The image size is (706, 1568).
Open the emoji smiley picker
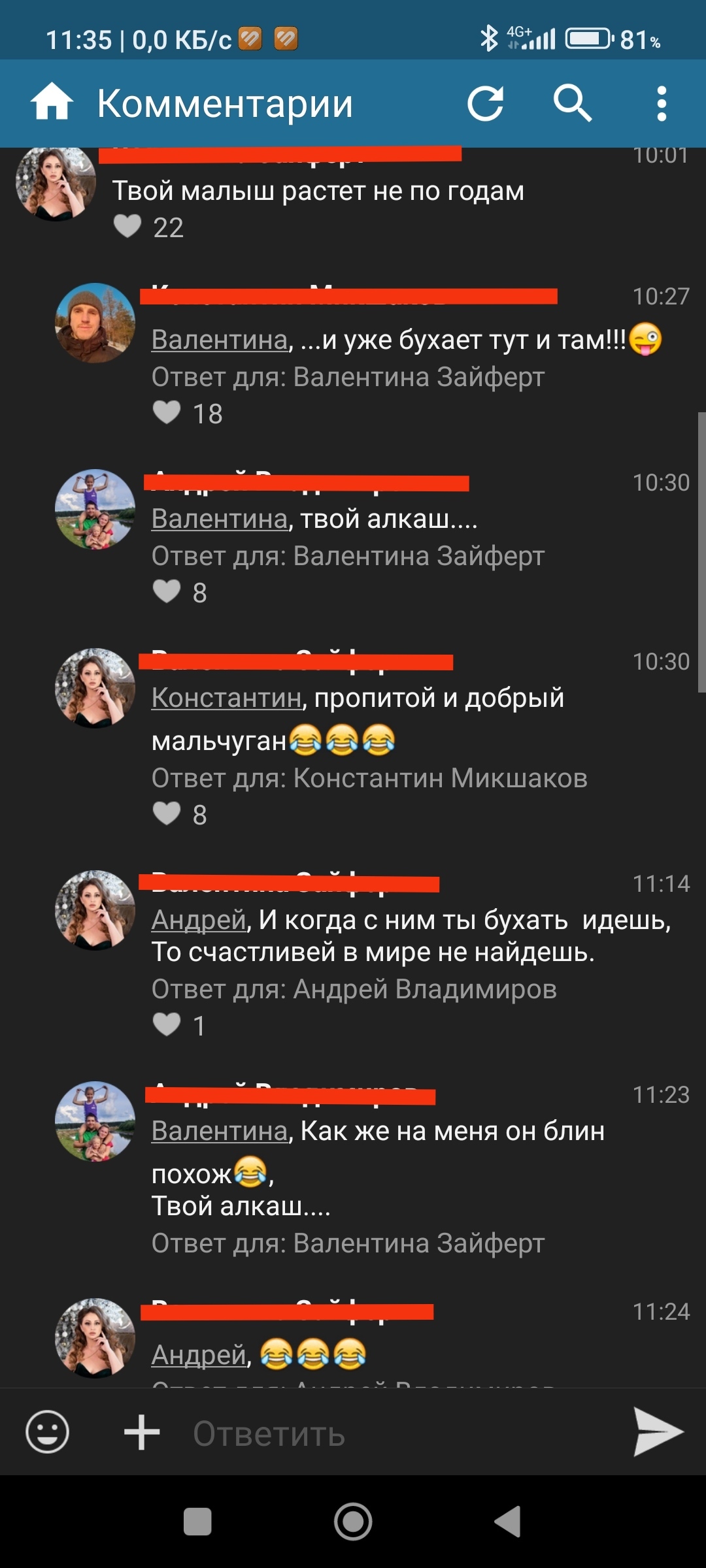(47, 1431)
